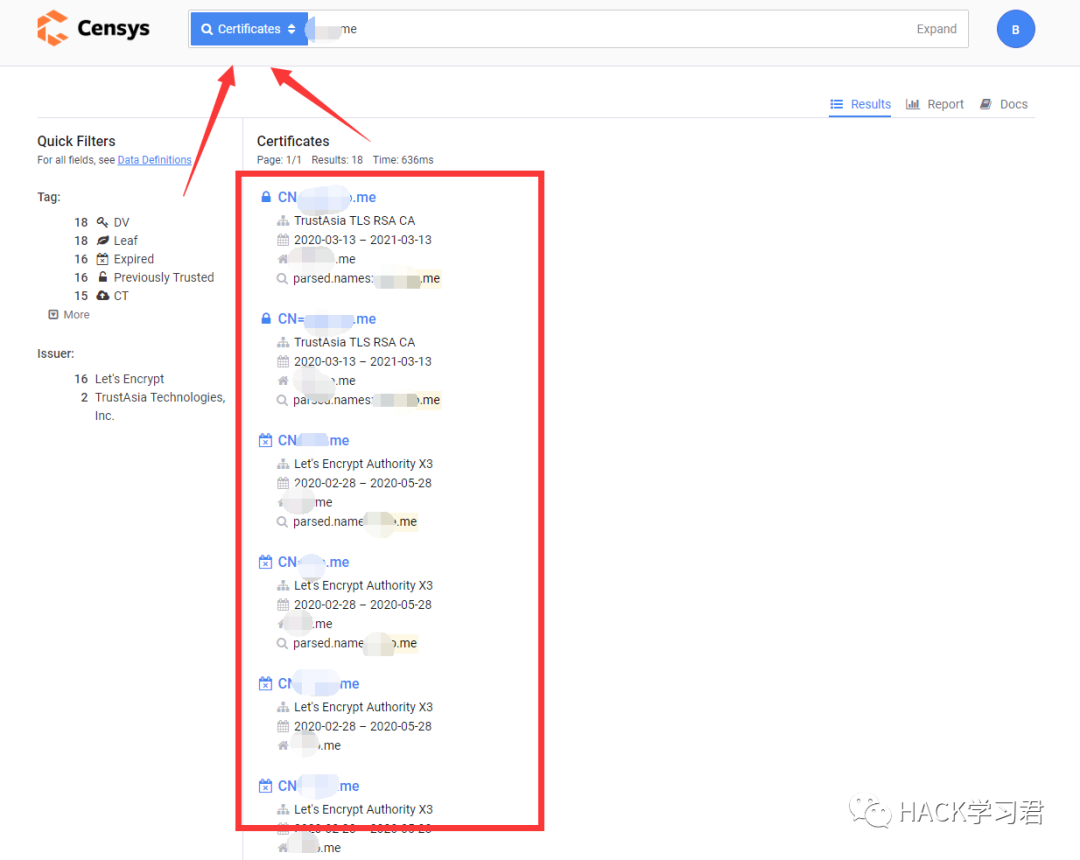Image resolution: width=1080 pixels, height=860 pixels.
Task: Click second certificate's parsed.names match line
Action: click(x=359, y=400)
